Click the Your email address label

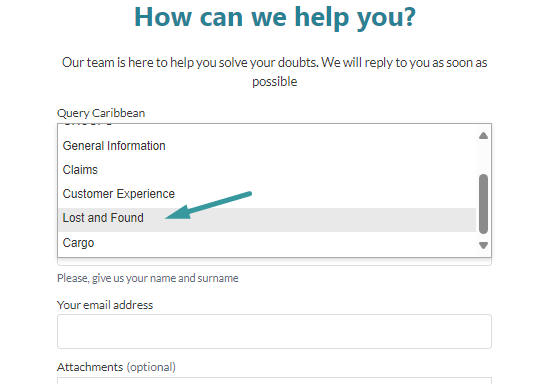point(105,305)
